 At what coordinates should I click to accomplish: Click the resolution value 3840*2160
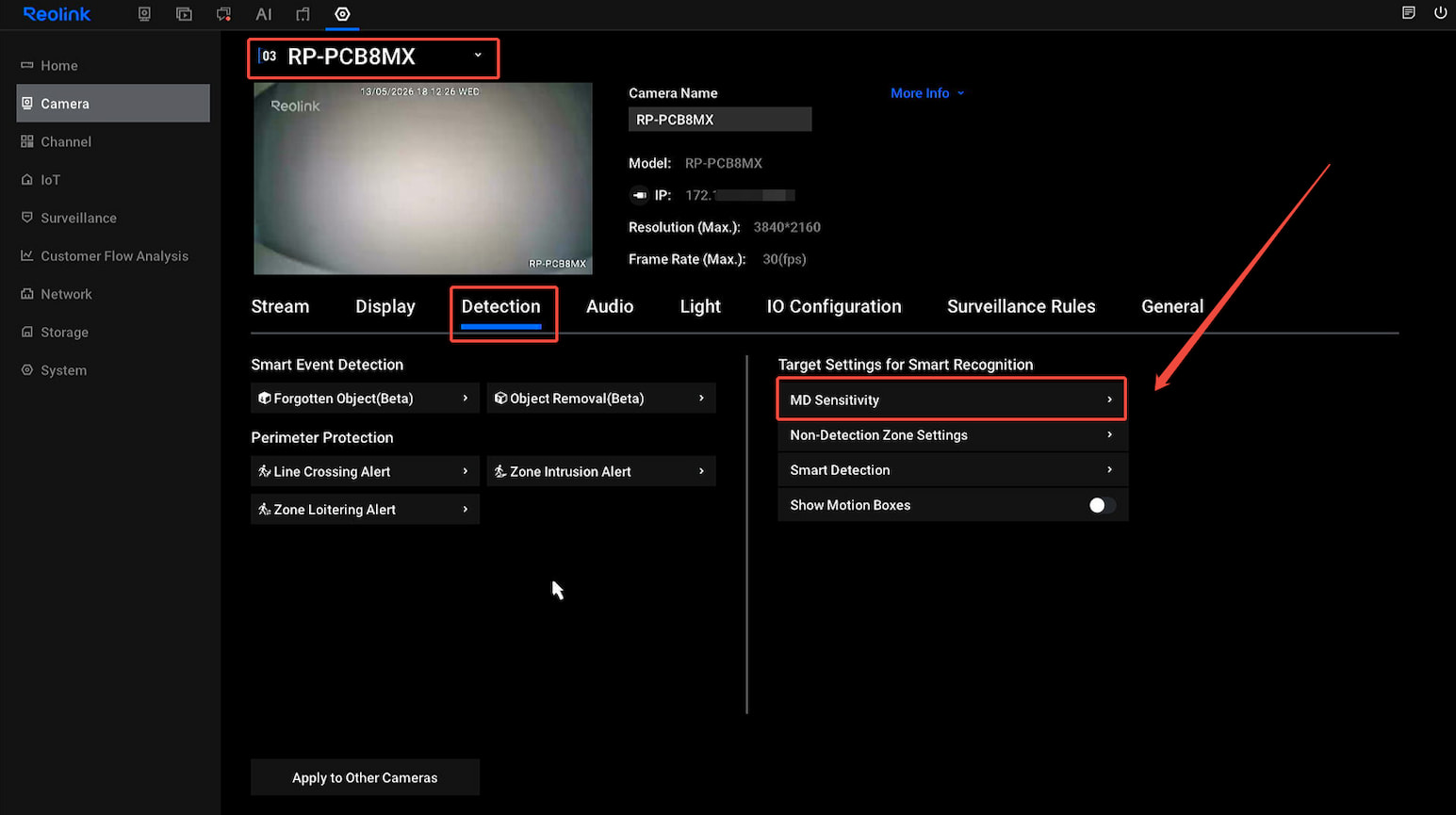(x=787, y=227)
